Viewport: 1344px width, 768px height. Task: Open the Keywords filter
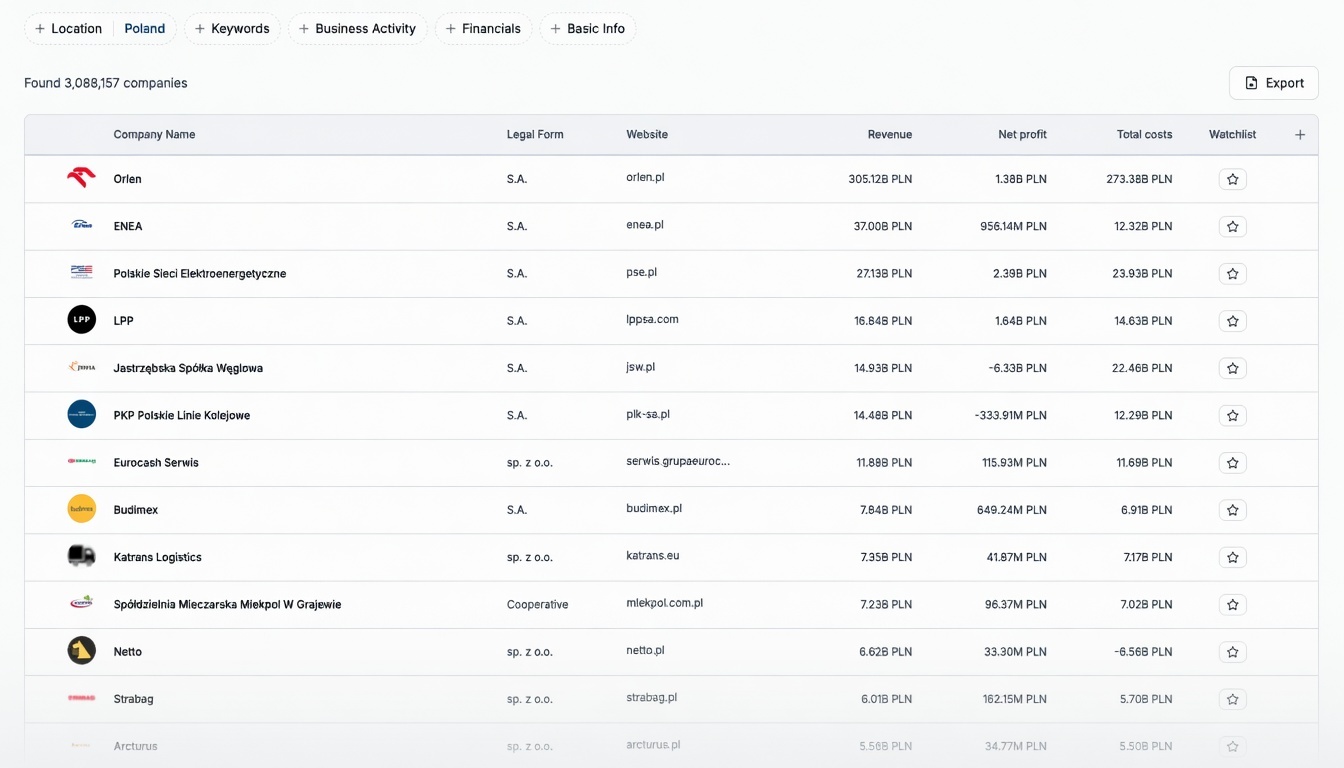click(x=232, y=29)
